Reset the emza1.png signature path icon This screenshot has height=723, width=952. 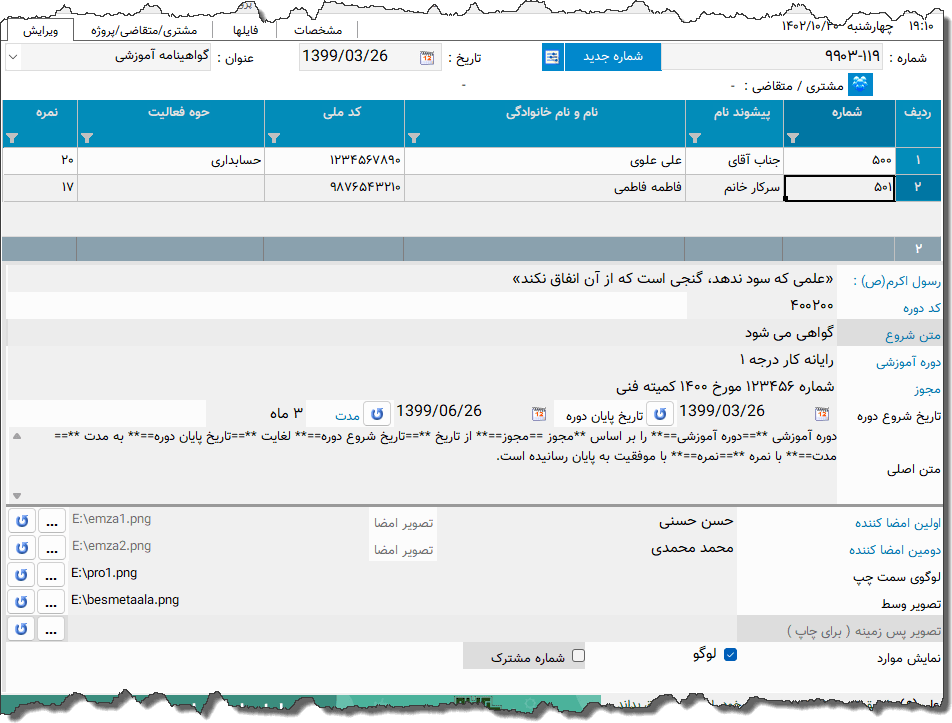pyautogui.click(x=20, y=519)
